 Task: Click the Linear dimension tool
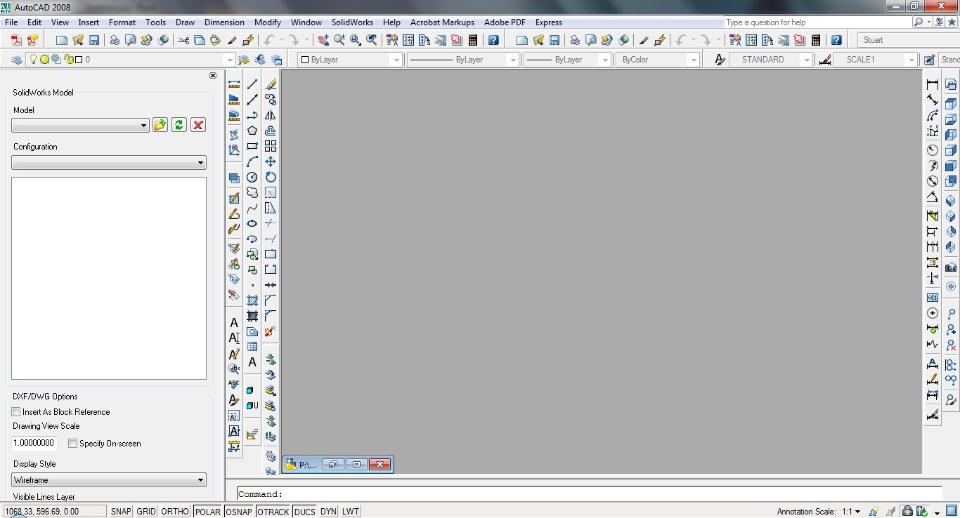pos(932,84)
